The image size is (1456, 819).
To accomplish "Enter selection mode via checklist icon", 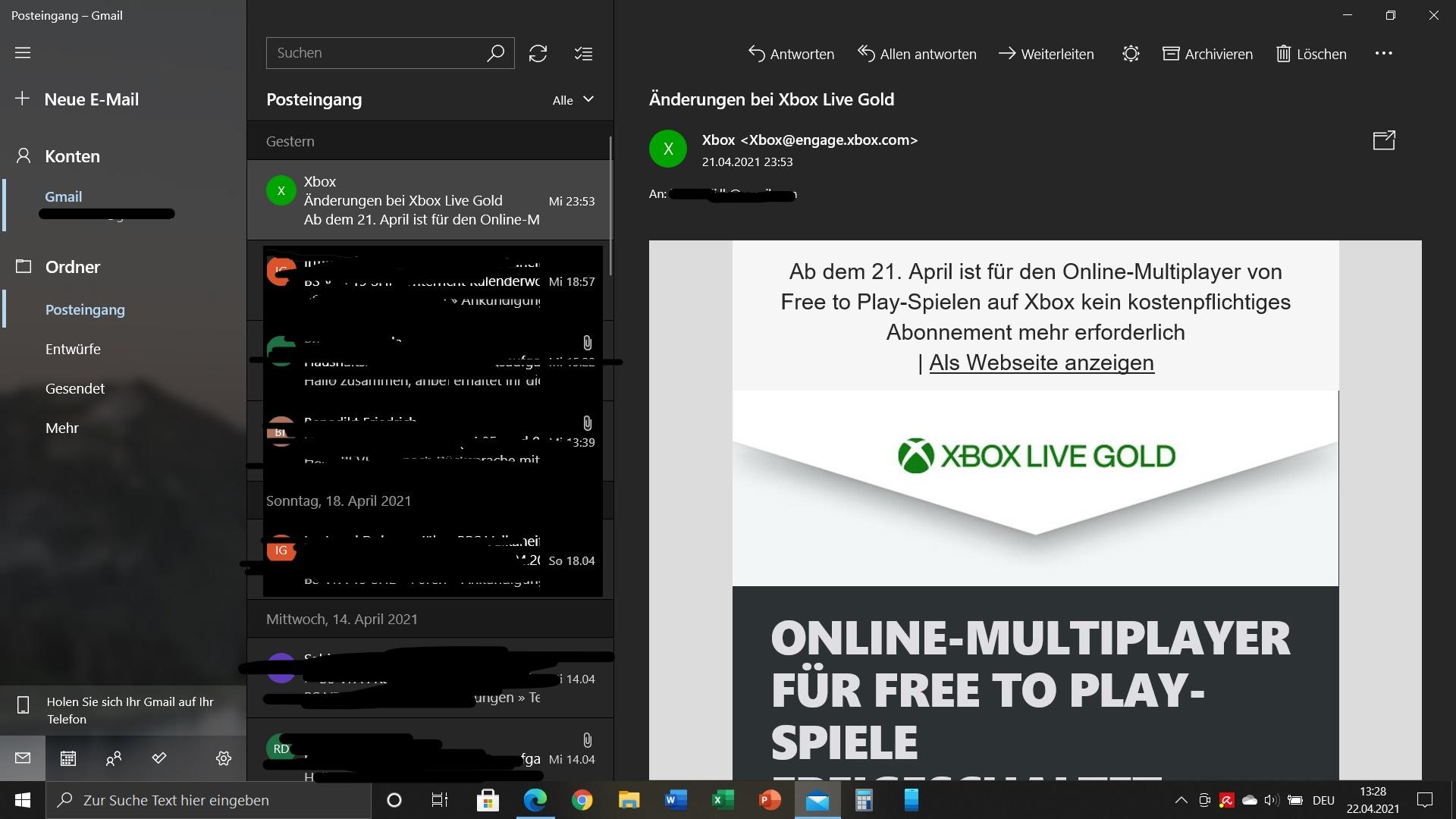I will point(583,54).
